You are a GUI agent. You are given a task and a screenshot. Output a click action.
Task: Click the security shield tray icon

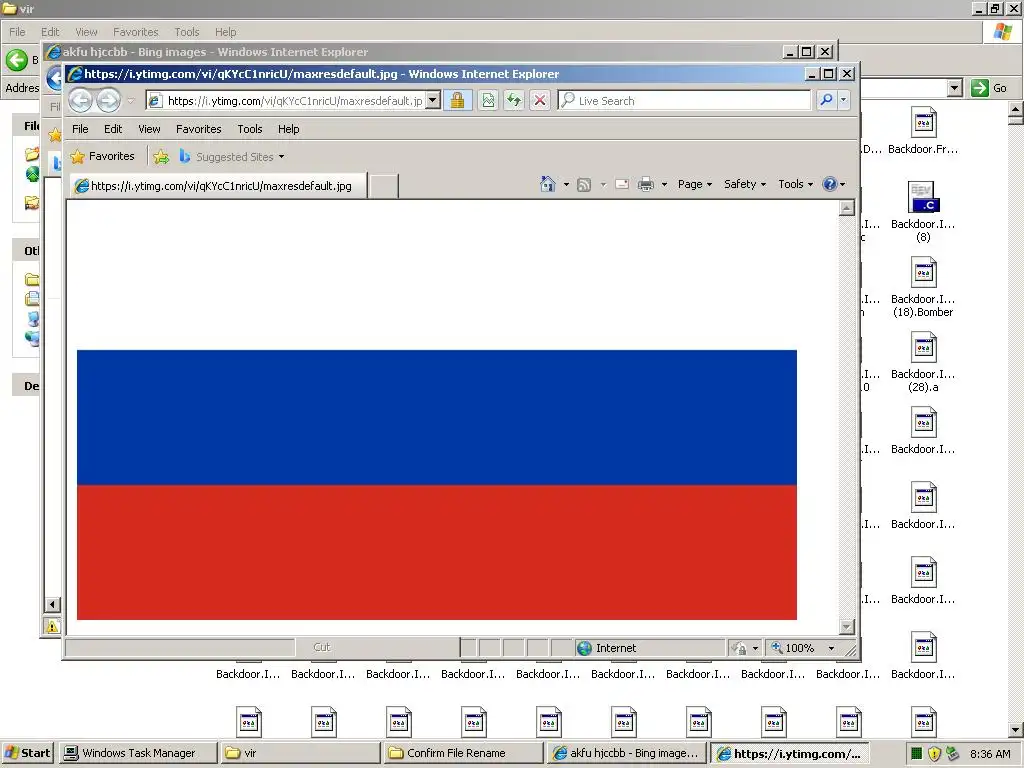pyautogui.click(x=934, y=753)
